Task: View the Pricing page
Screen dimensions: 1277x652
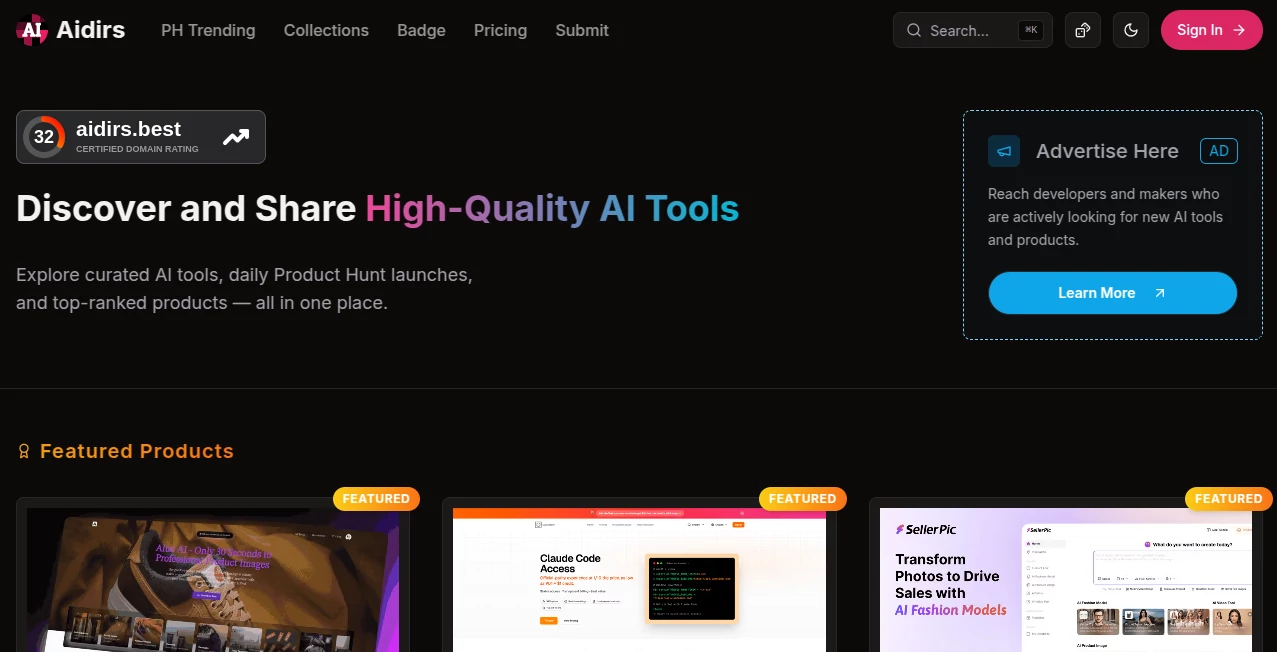Action: [x=500, y=31]
